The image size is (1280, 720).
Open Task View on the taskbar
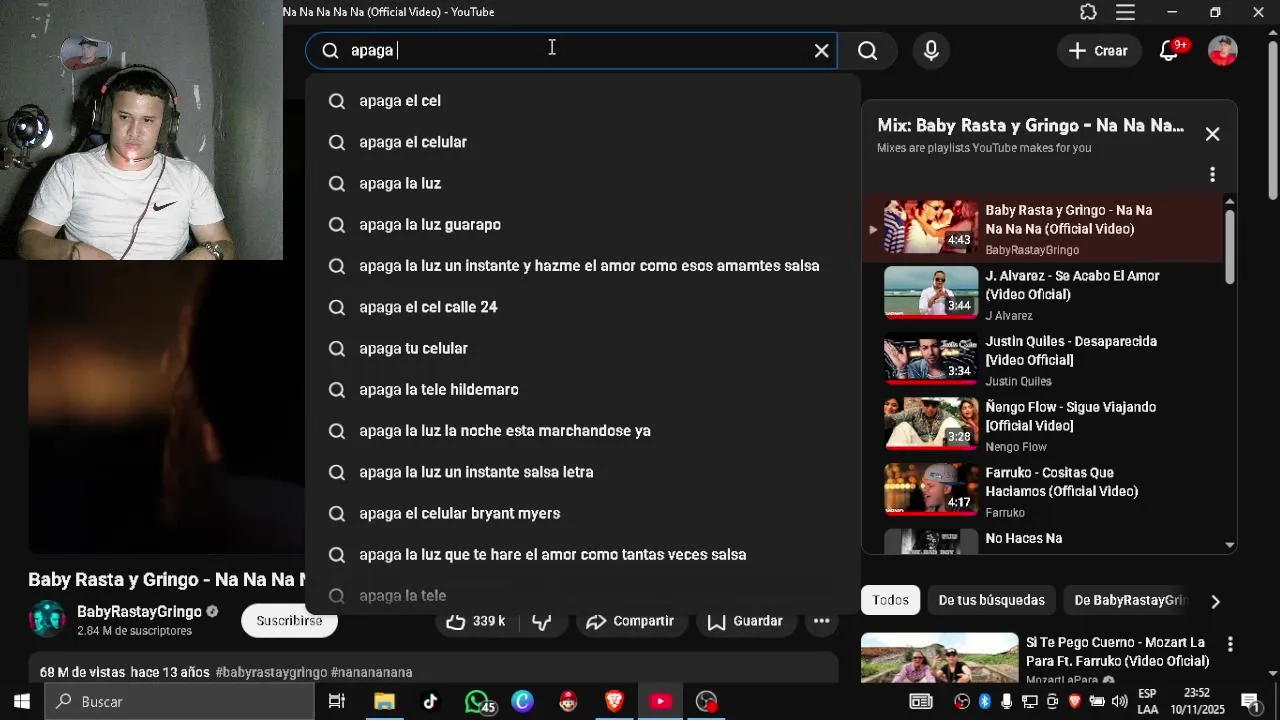click(337, 701)
